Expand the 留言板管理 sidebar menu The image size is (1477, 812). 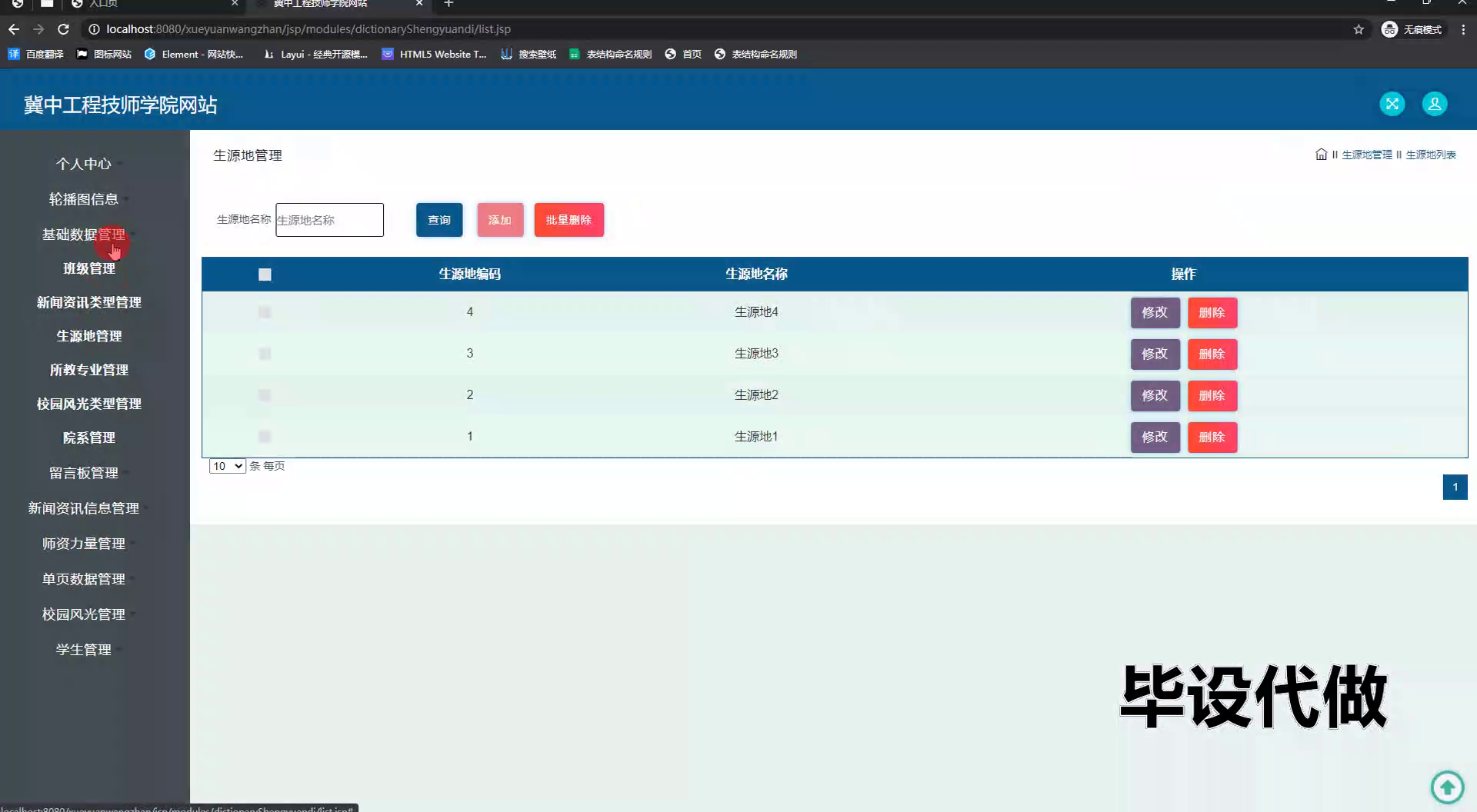[x=84, y=473]
